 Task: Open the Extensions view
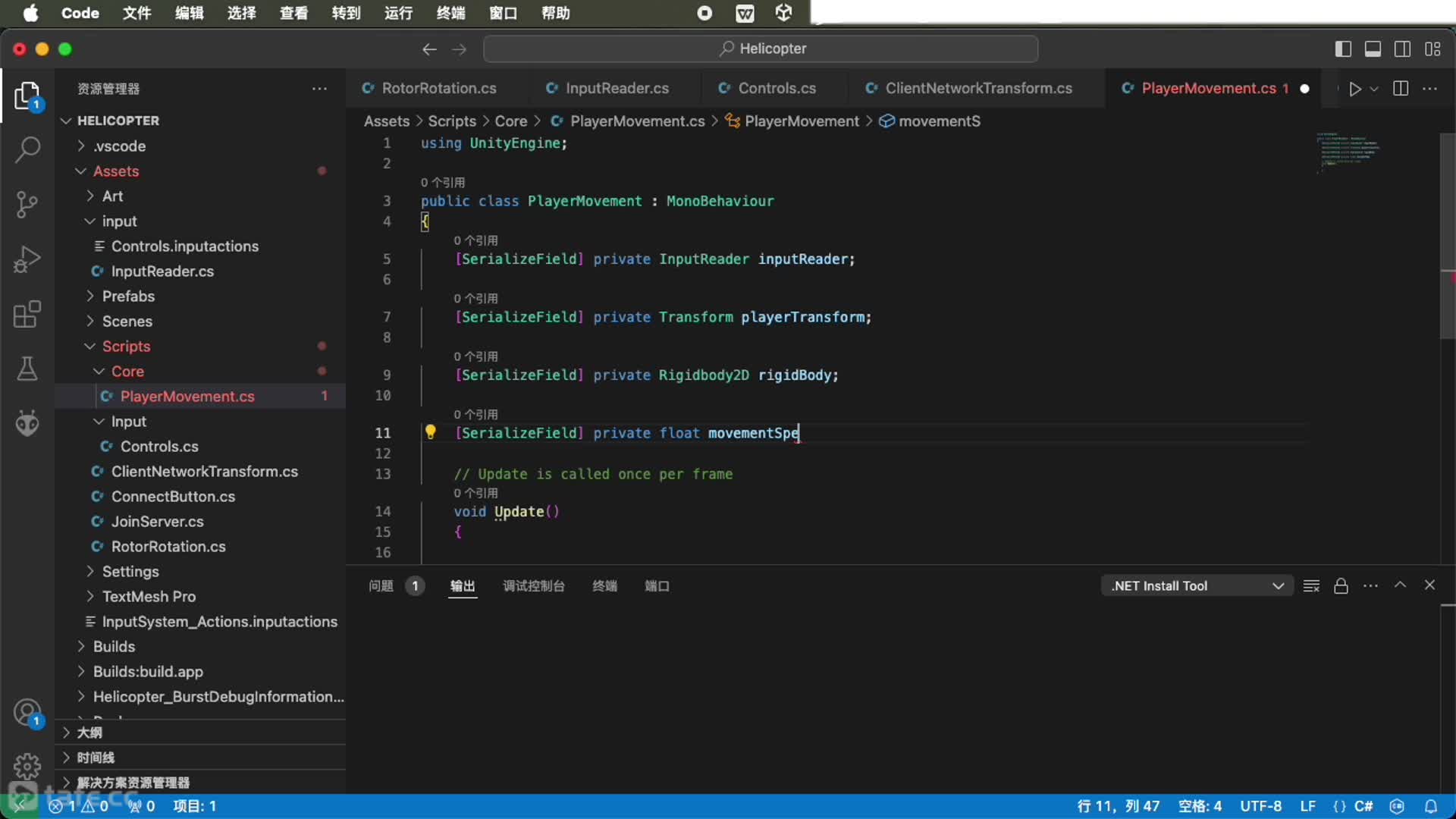pyautogui.click(x=27, y=314)
